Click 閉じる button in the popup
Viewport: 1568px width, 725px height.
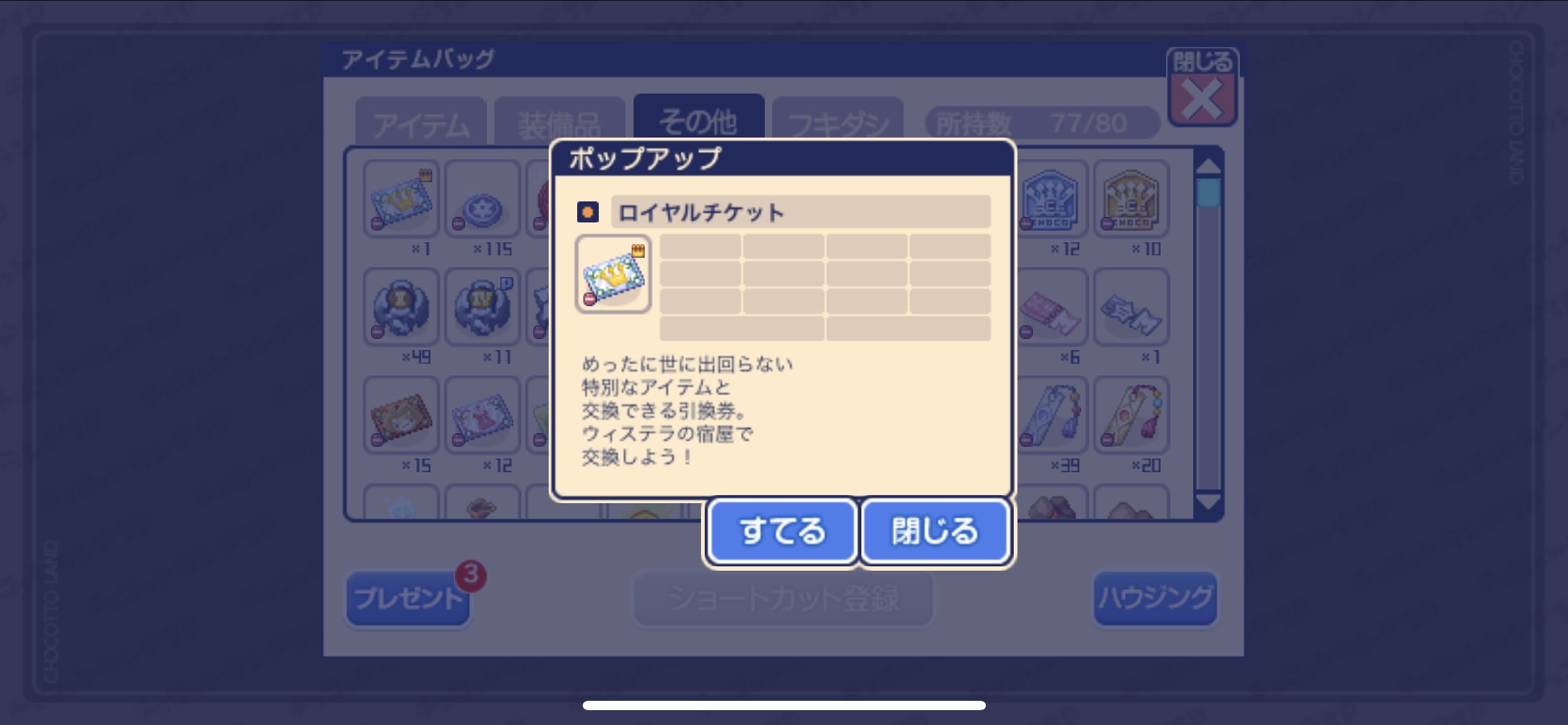(x=935, y=531)
